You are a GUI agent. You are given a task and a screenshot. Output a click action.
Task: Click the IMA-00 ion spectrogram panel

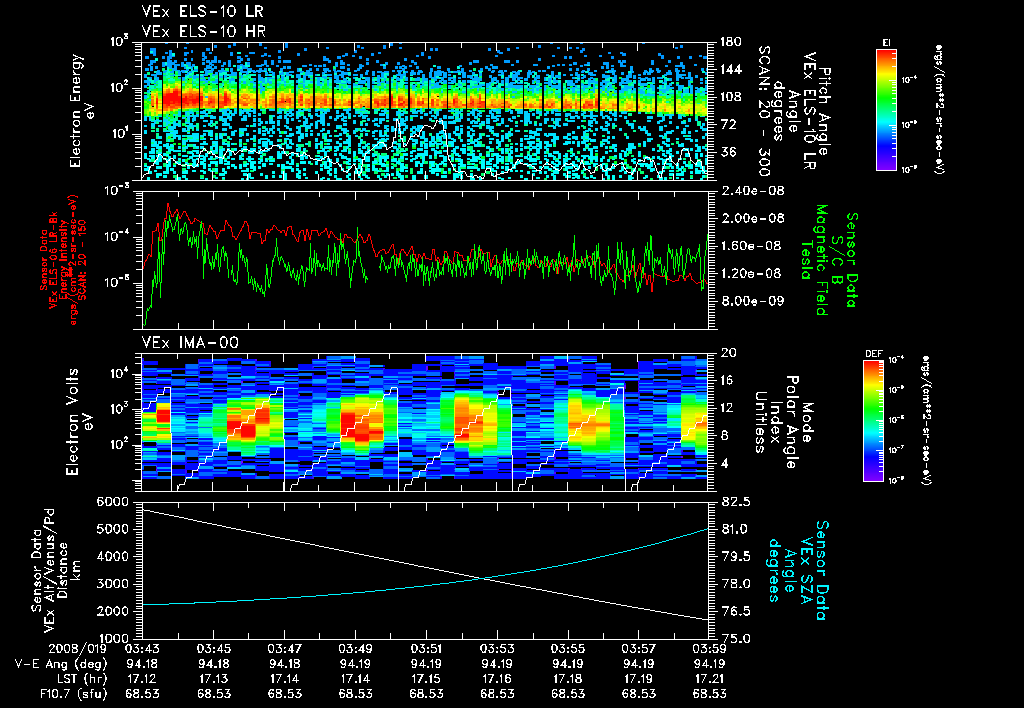[425, 422]
